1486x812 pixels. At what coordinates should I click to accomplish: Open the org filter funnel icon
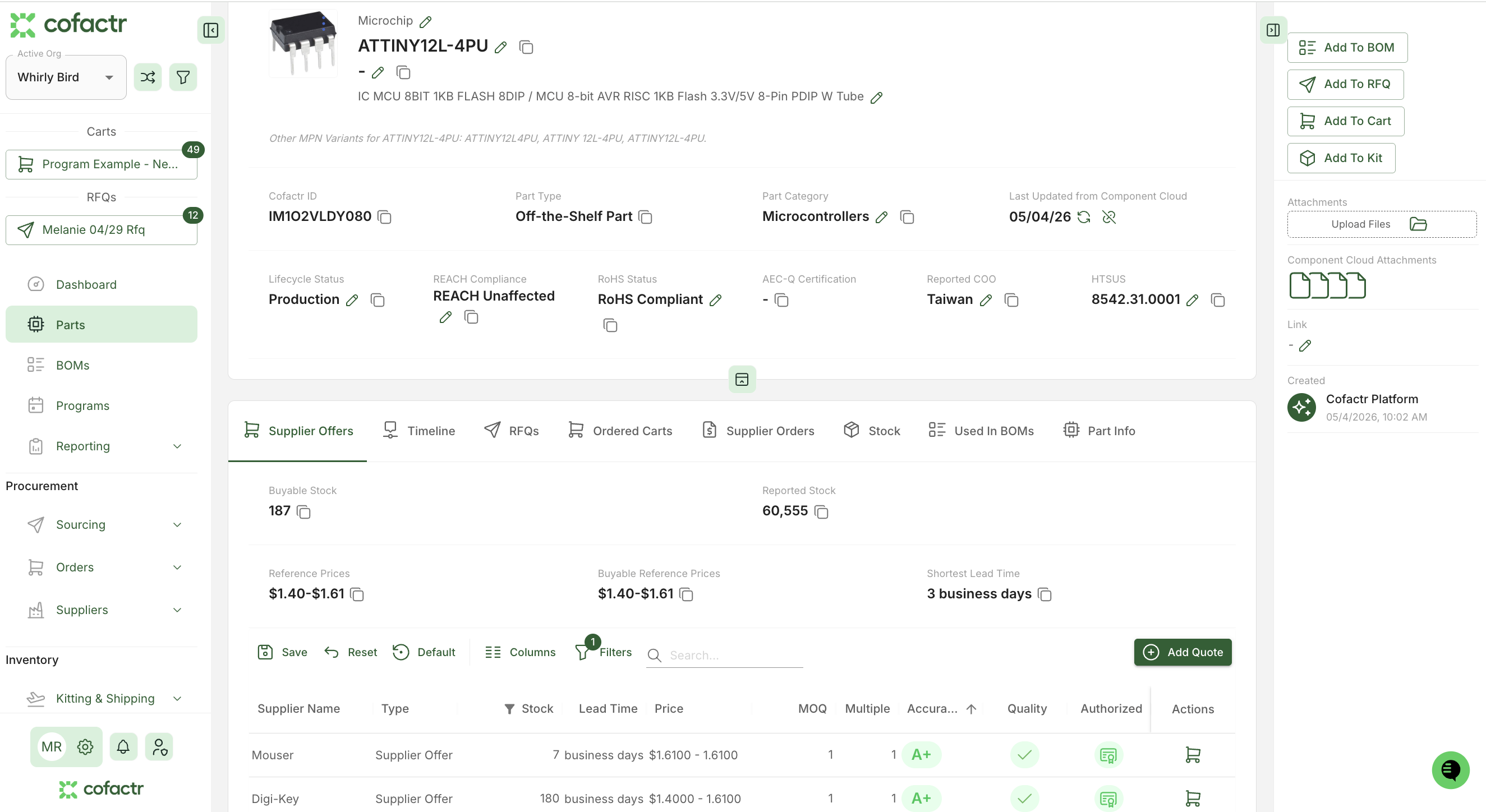click(x=183, y=77)
